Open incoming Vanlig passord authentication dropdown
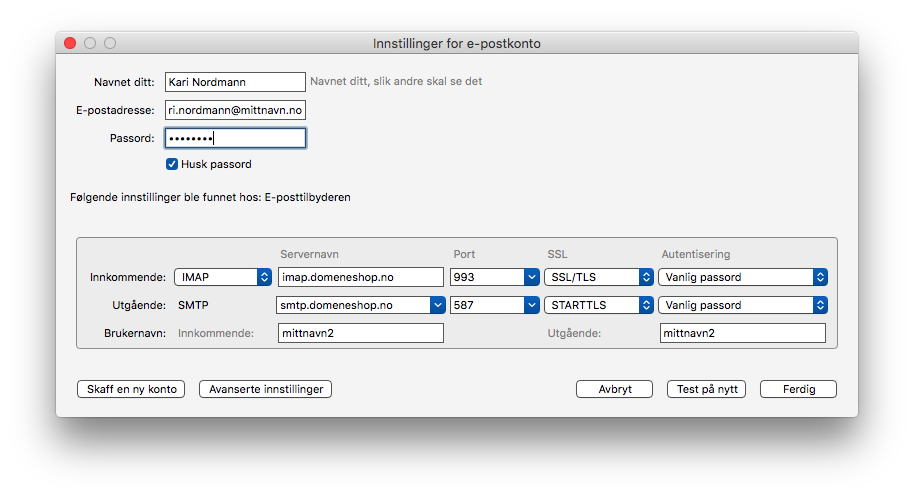Image resolution: width=914 pixels, height=497 pixels. [743, 277]
